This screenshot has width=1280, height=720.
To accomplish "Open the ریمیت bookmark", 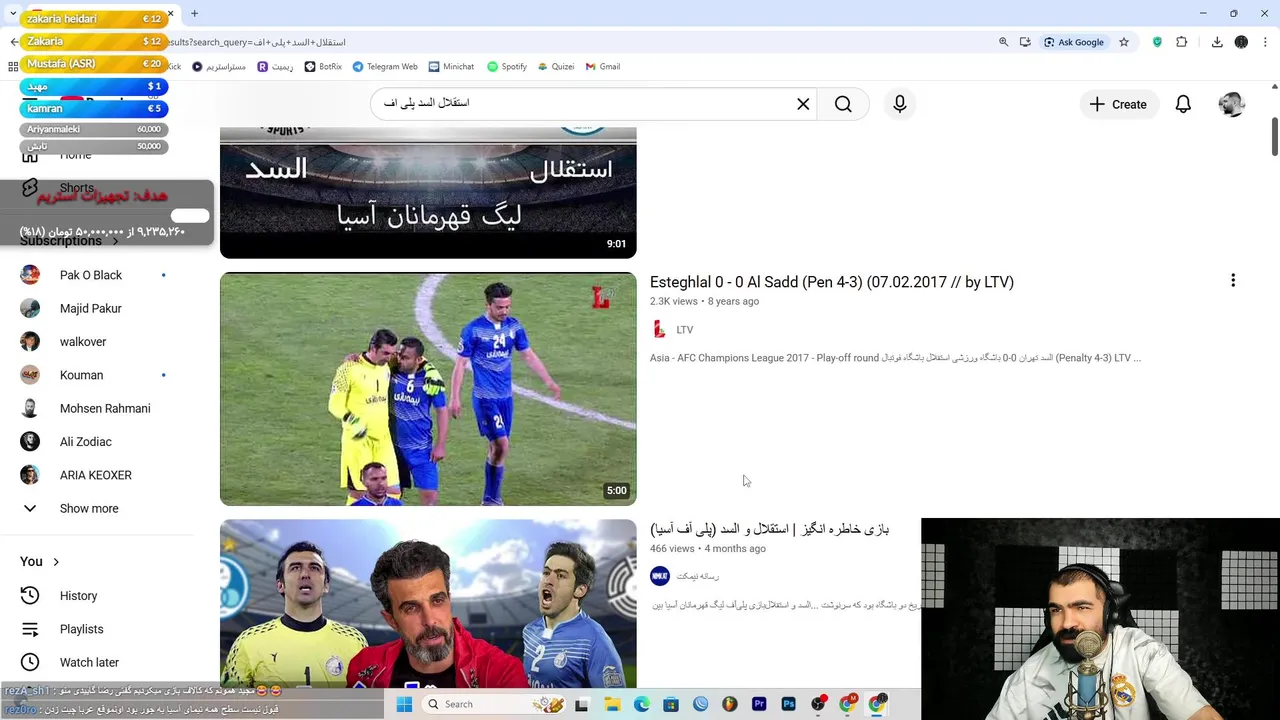I will point(275,66).
